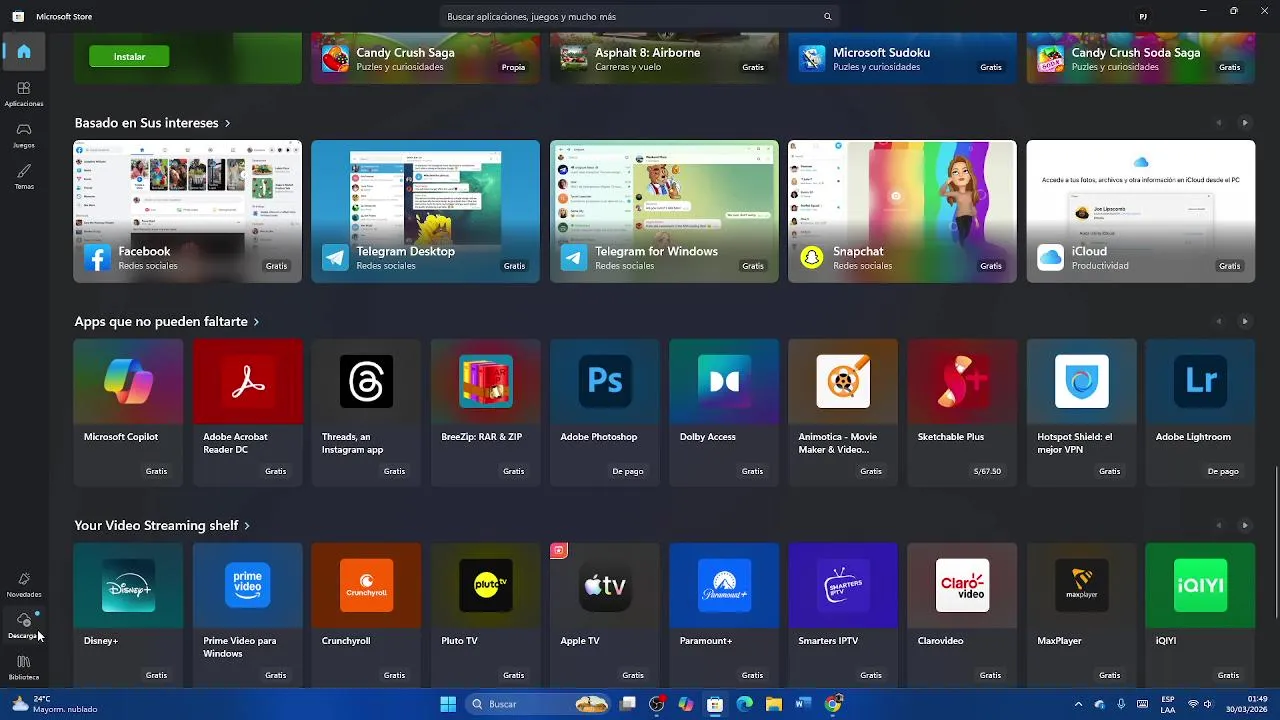Expand Apps que no pueden faltarte section
This screenshot has width=1280, height=720.
click(x=167, y=322)
